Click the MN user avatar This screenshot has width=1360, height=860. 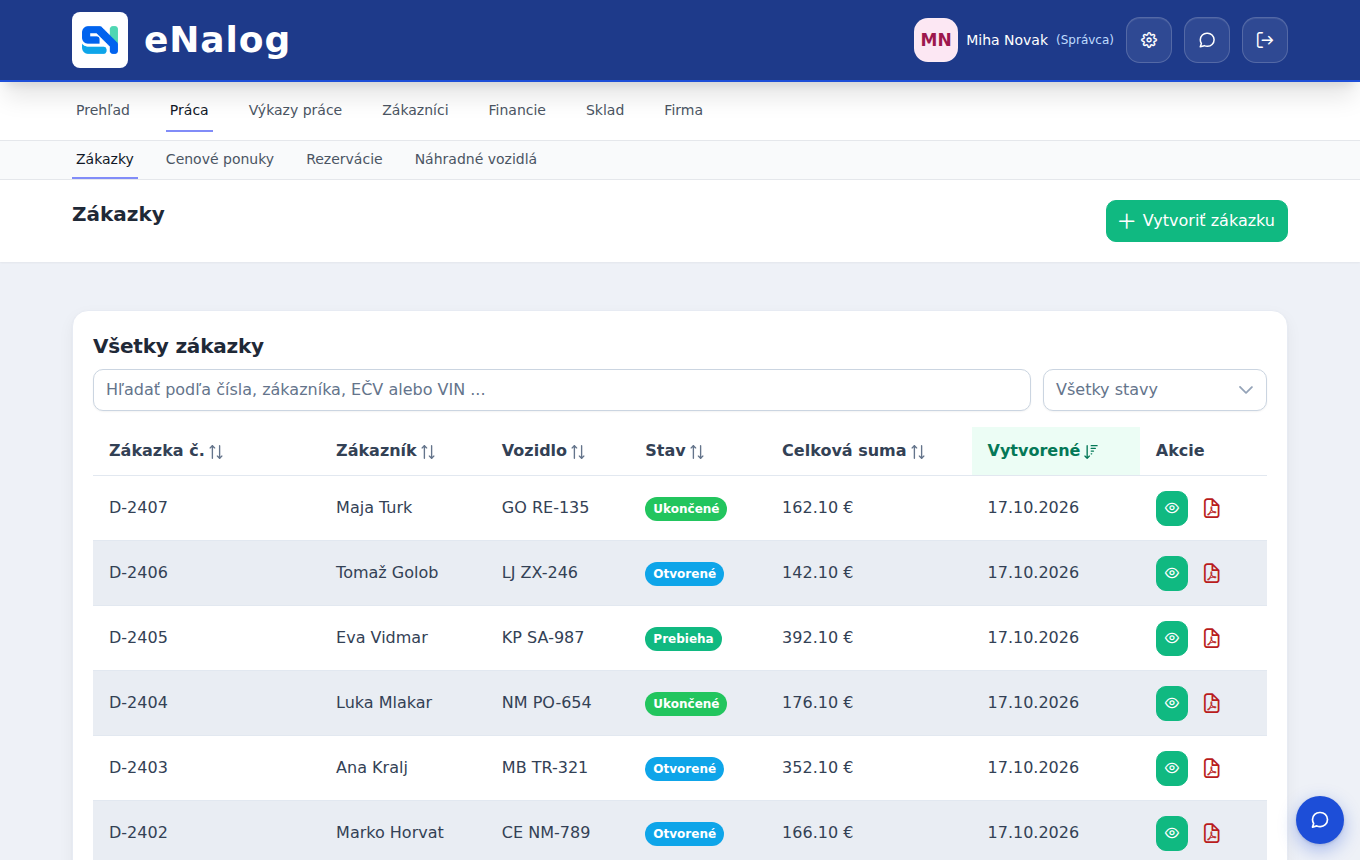936,40
